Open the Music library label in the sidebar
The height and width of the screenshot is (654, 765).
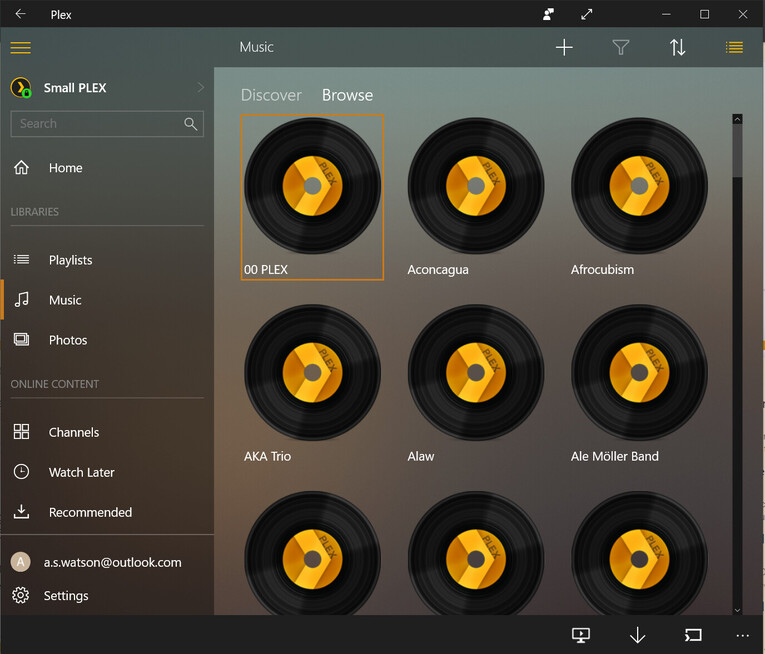coord(65,300)
